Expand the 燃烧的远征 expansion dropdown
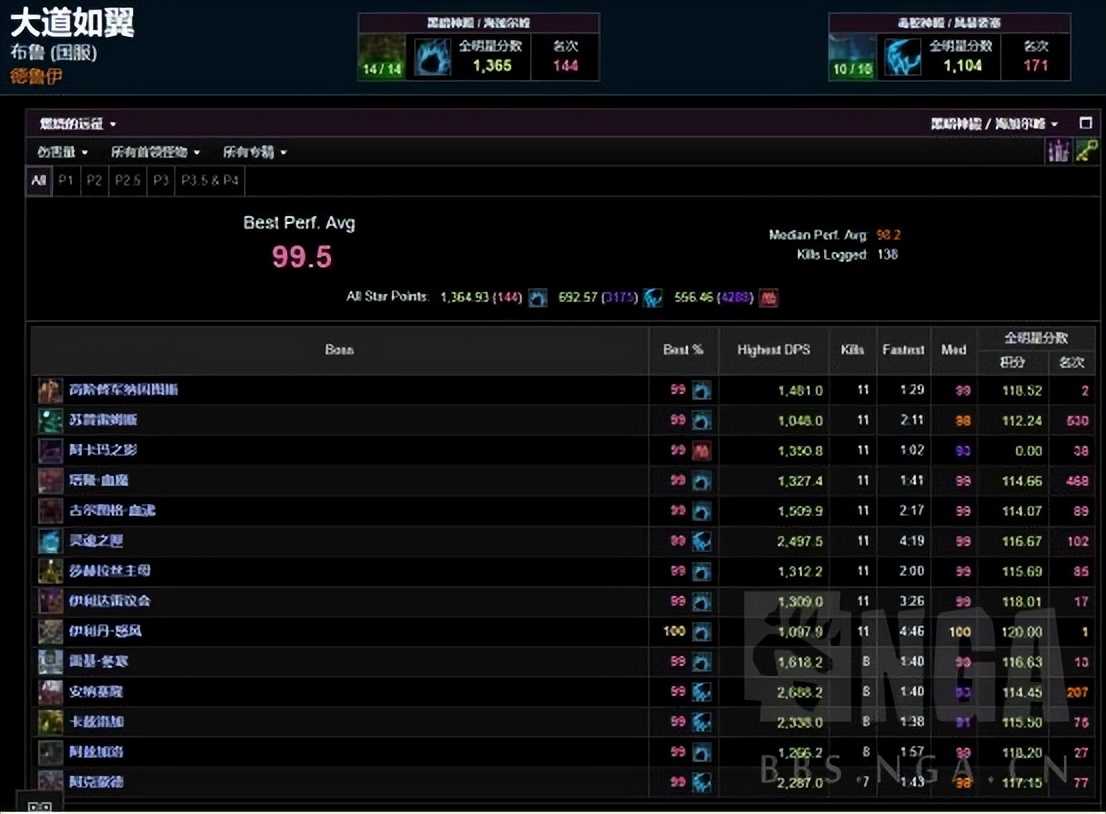This screenshot has width=1106, height=814. pyautogui.click(x=78, y=124)
